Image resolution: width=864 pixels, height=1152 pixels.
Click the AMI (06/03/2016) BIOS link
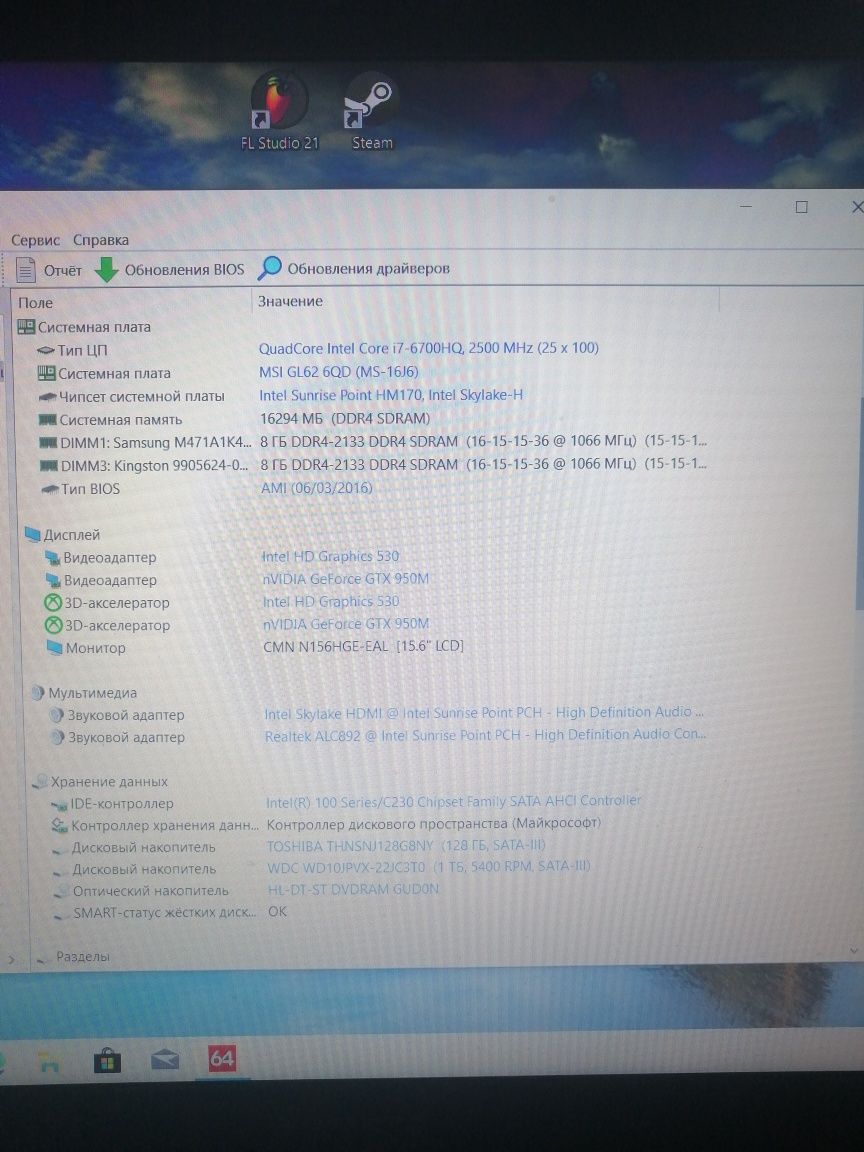tap(317, 488)
